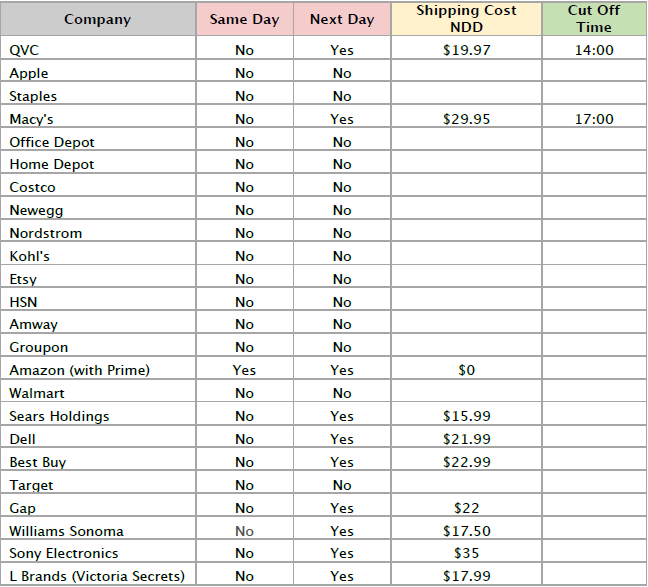Click Dell's shipping cost $21.99
The image size is (648, 587).
pos(466,439)
